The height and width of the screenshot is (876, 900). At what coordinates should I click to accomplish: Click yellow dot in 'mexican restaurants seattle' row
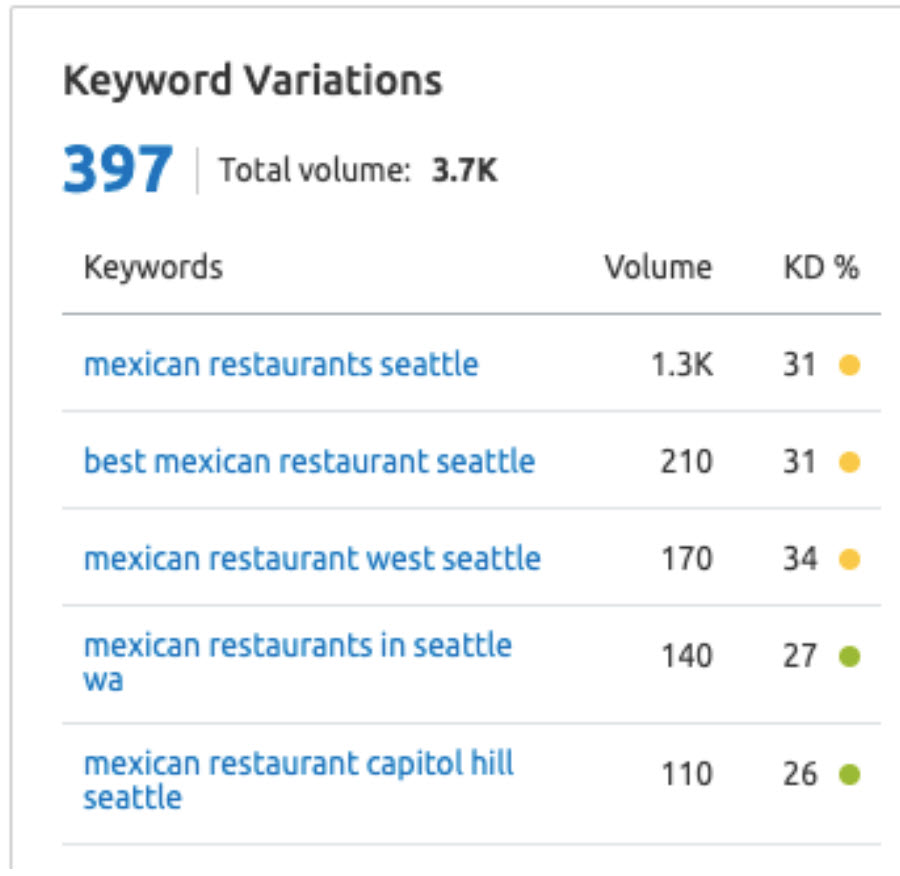(849, 365)
